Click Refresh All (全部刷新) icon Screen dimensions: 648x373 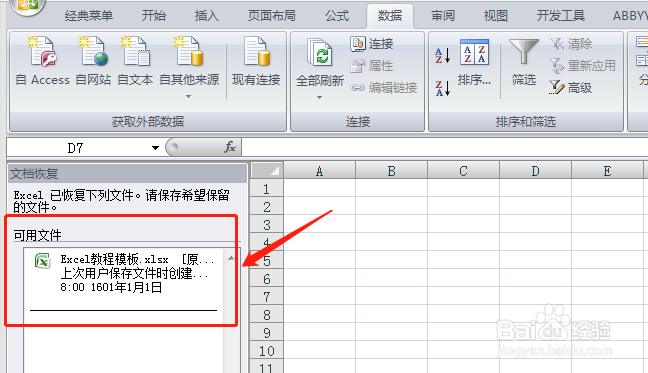319,53
